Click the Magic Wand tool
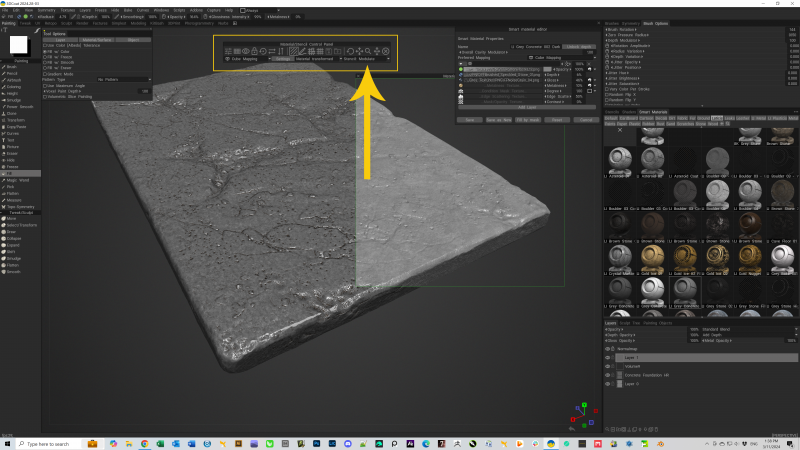The image size is (800, 450). tap(16, 179)
